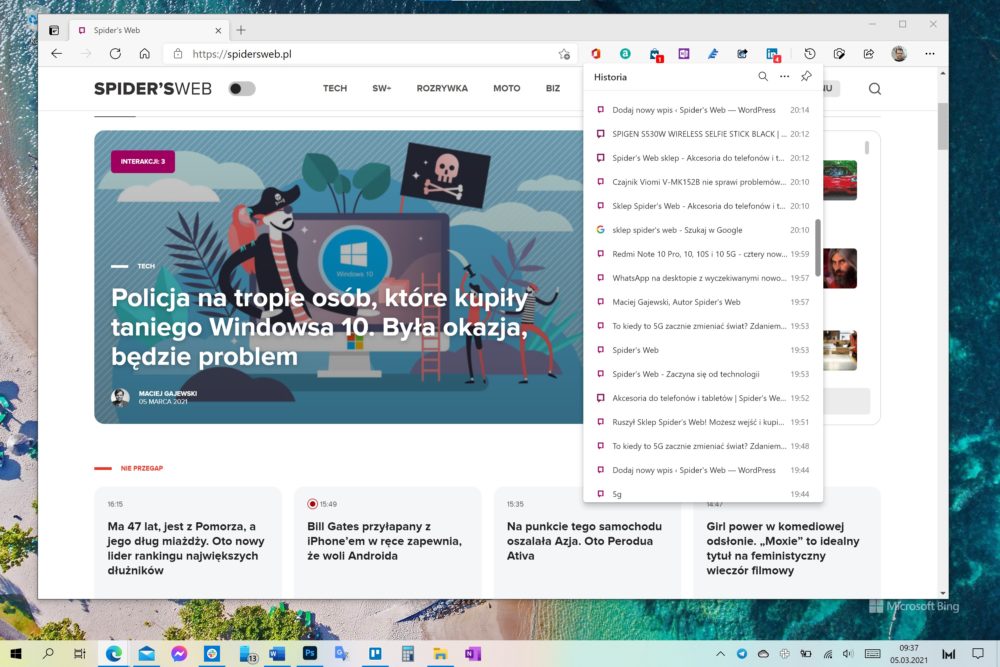Click the page vertical scrollbar thumb
1000x667 pixels.
(943, 126)
